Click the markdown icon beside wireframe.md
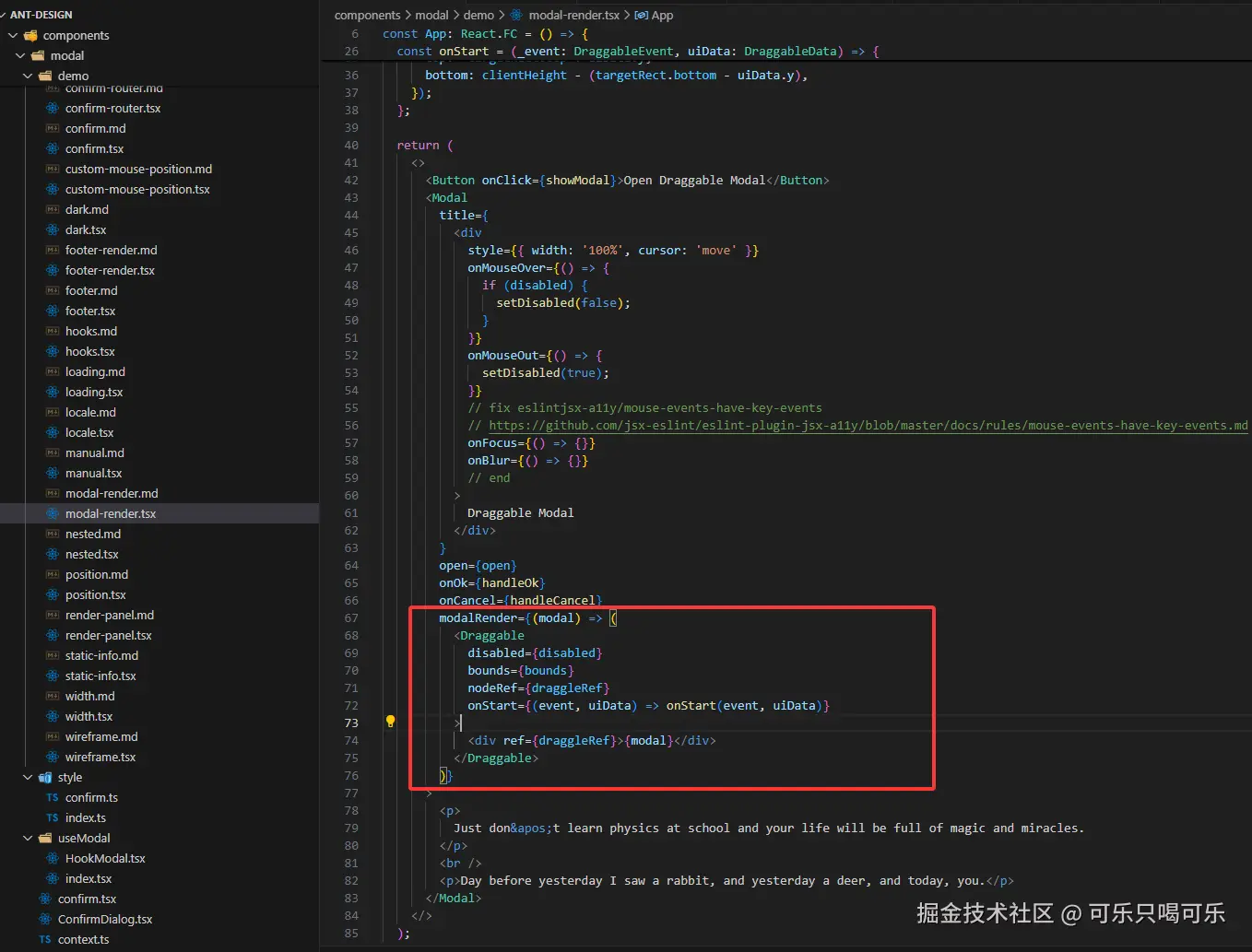 [53, 736]
